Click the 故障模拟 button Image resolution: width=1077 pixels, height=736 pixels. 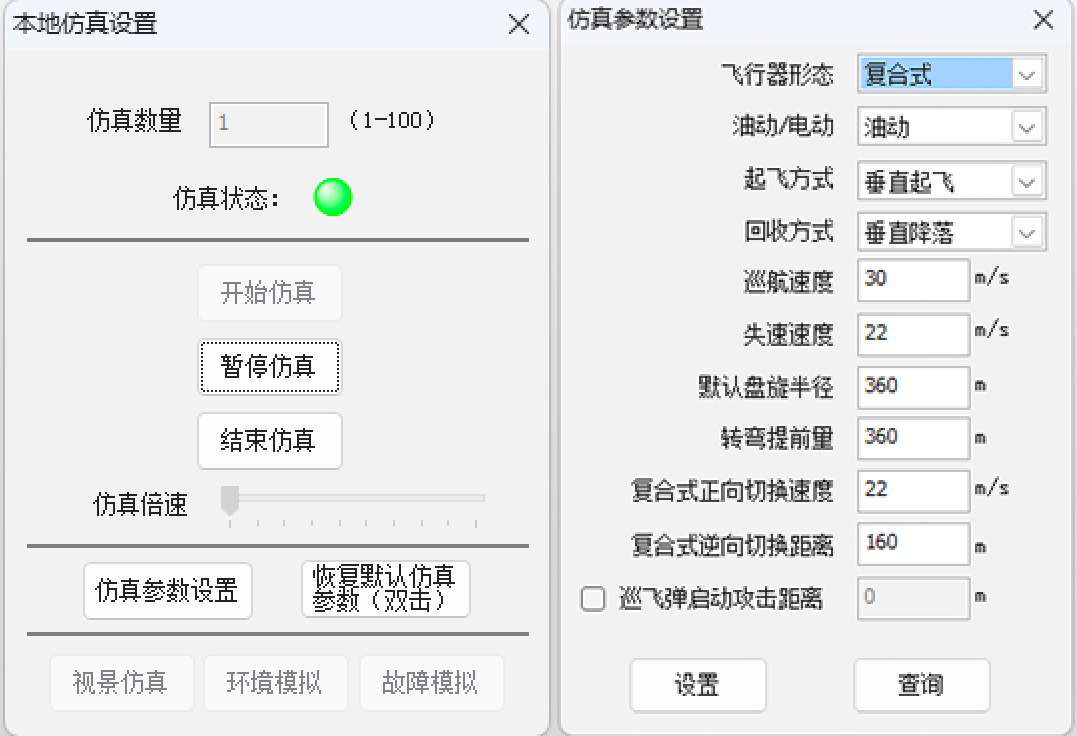431,682
